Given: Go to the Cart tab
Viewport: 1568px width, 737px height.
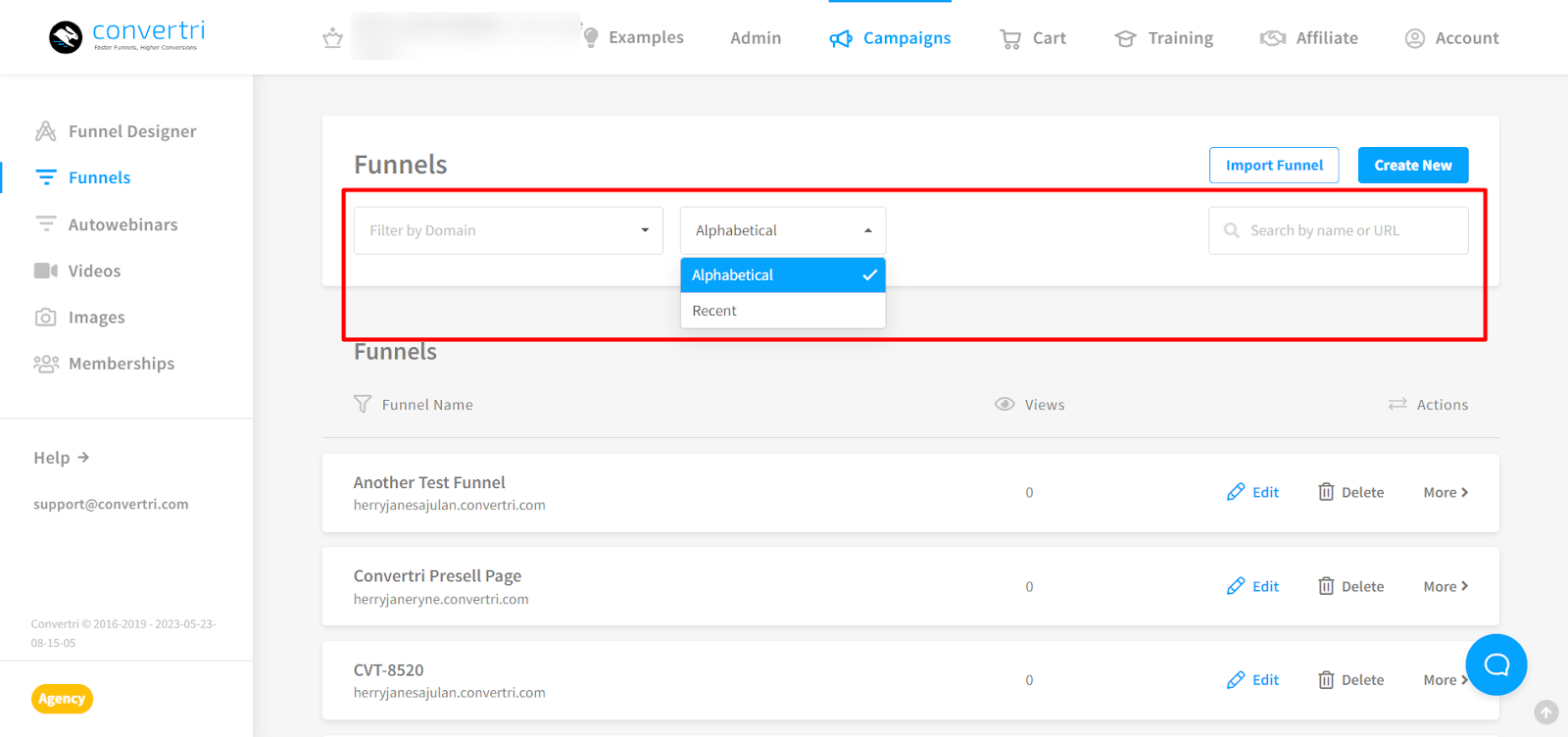Looking at the screenshot, I should [x=1033, y=38].
